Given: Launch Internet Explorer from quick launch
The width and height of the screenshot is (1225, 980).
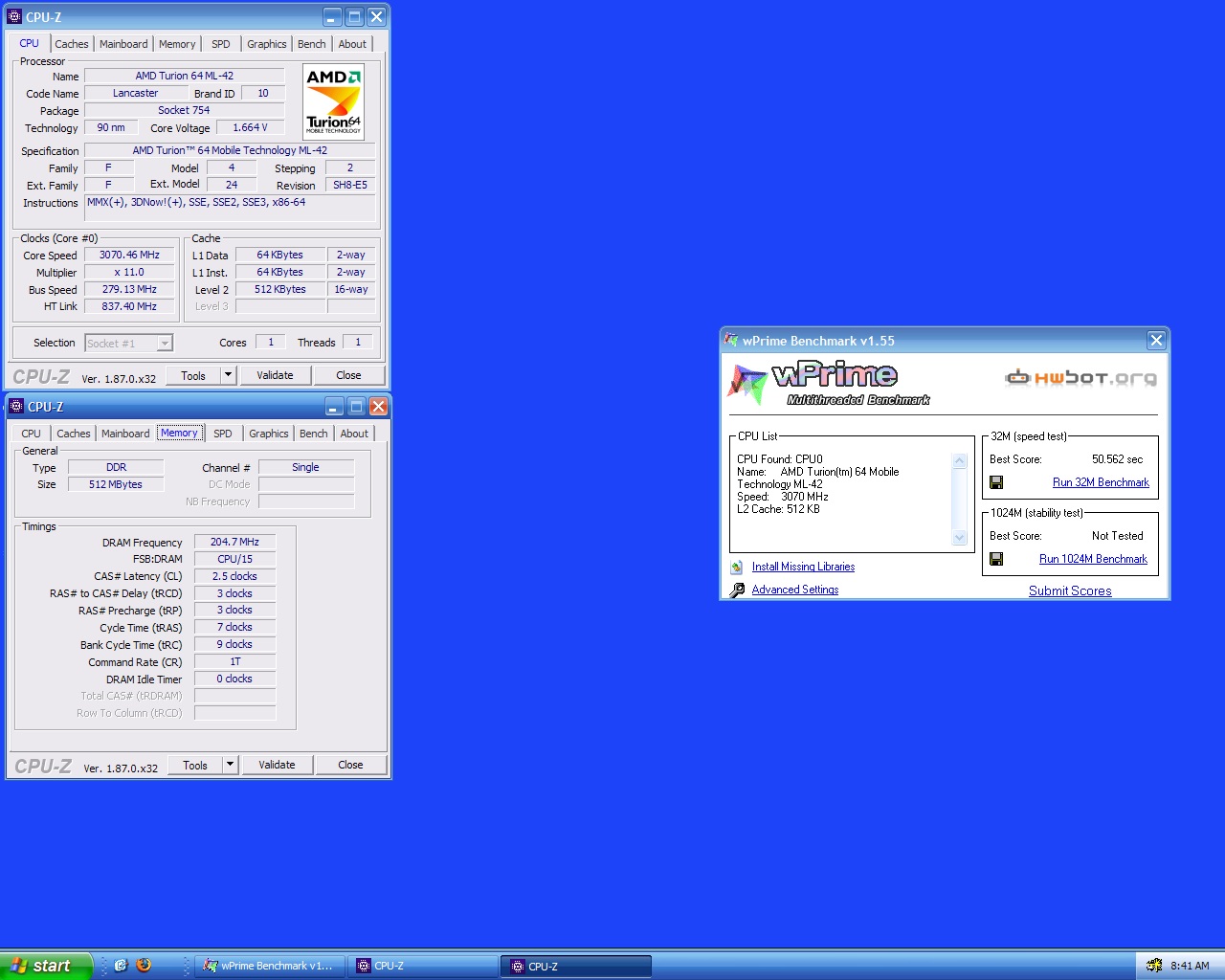Looking at the screenshot, I should pyautogui.click(x=121, y=966).
